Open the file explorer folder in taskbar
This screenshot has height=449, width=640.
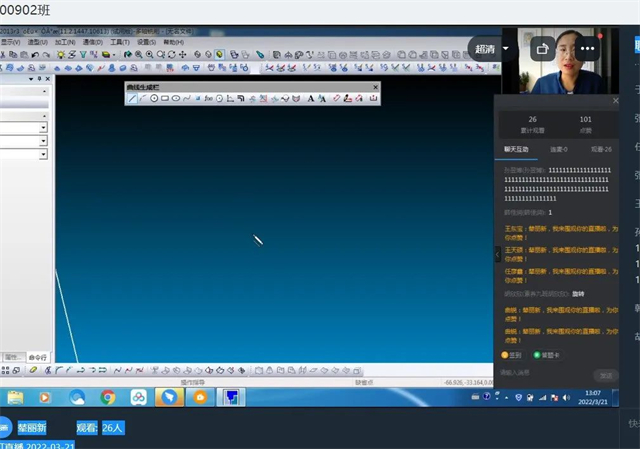pyautogui.click(x=16, y=397)
